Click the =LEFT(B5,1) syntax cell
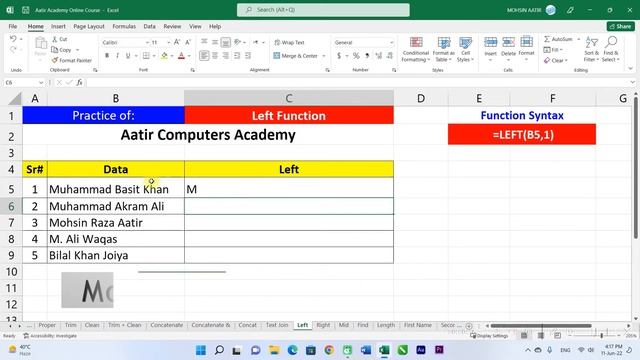 point(522,135)
